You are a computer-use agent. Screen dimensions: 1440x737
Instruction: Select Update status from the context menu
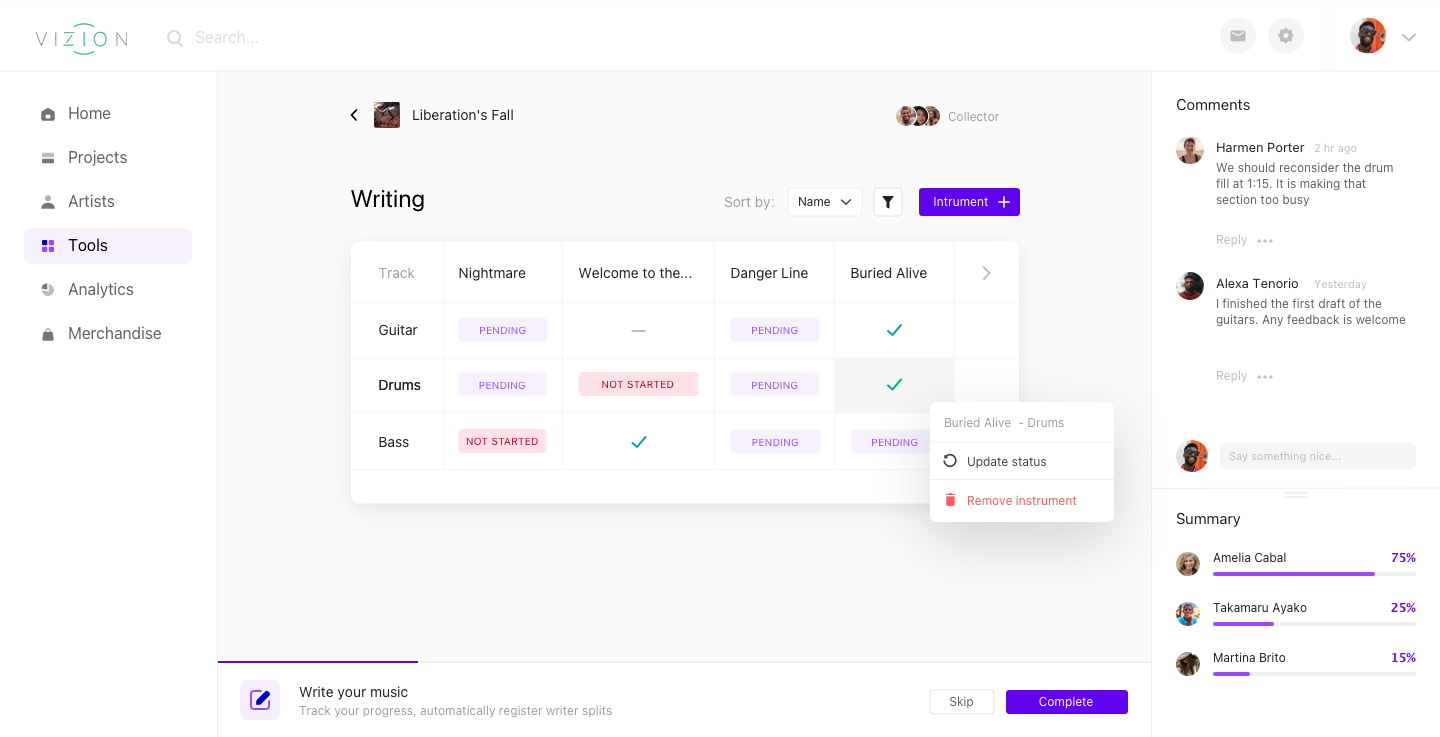[x=1006, y=462]
